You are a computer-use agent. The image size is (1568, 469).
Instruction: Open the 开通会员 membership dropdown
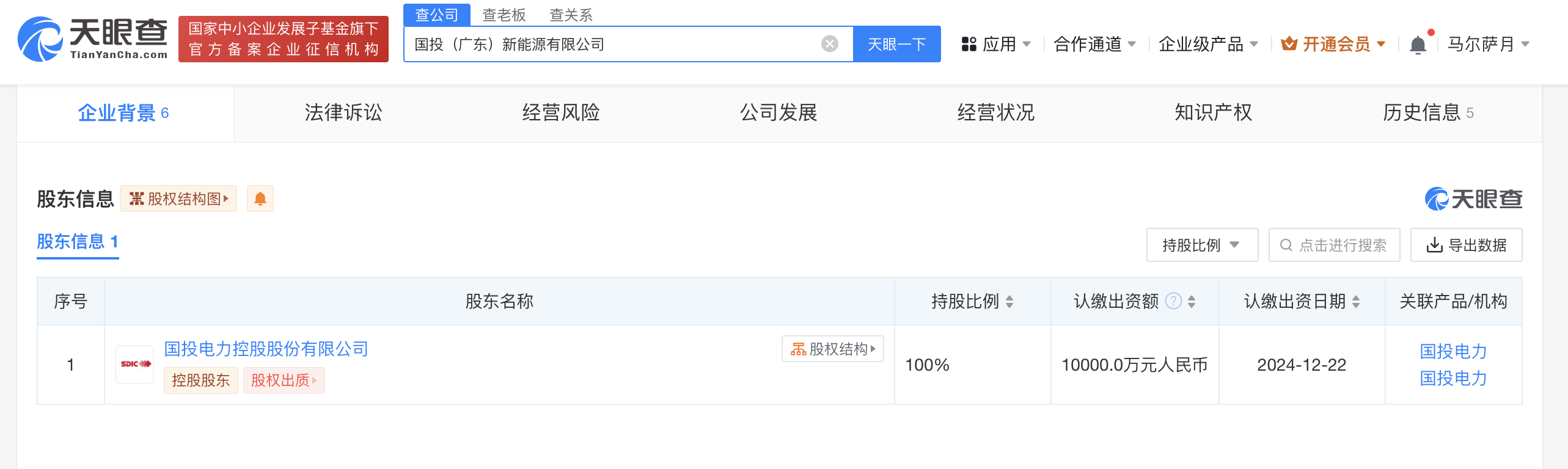[x=1333, y=44]
